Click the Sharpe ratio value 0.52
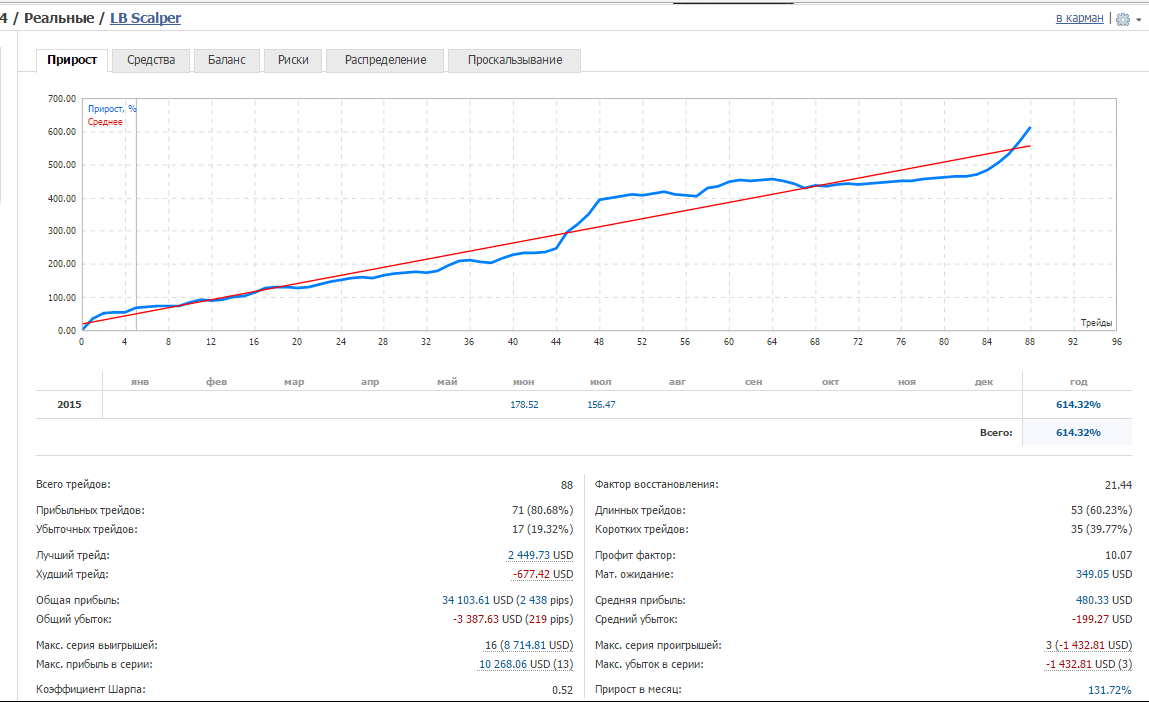This screenshot has height=702, width=1149. point(563,690)
